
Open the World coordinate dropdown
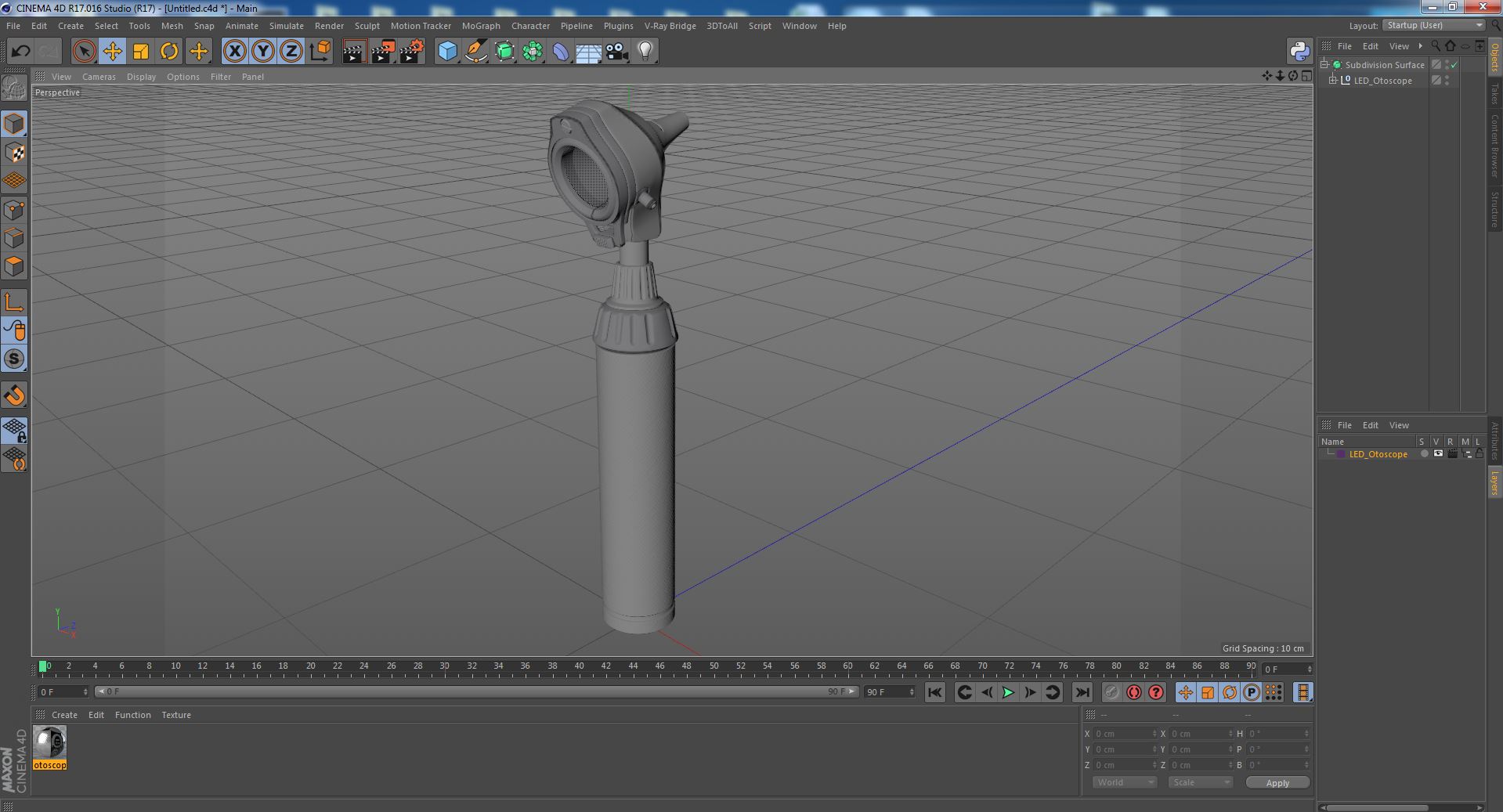point(1125,782)
